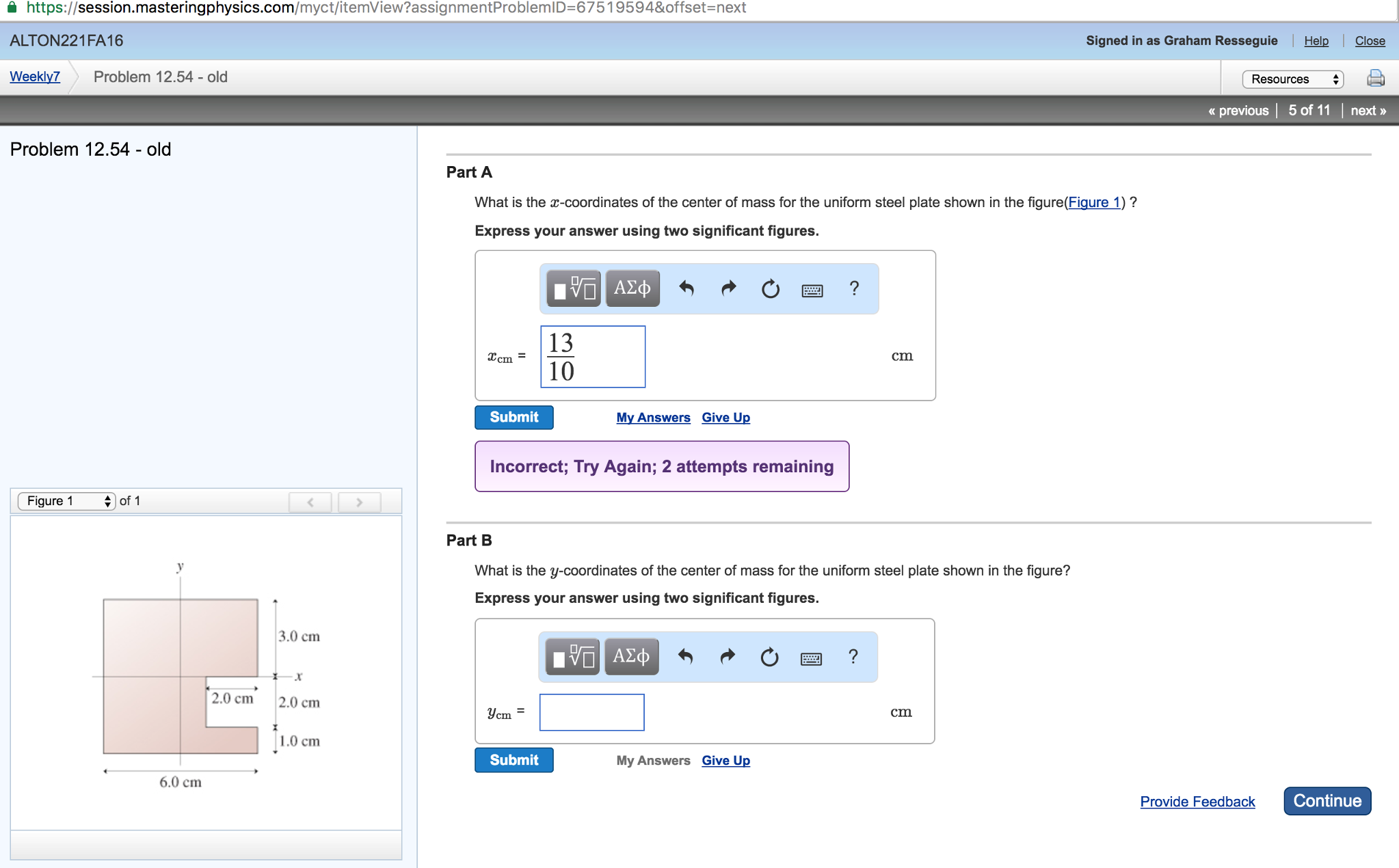Click the Continue button
The image size is (1399, 868).
1327,801
